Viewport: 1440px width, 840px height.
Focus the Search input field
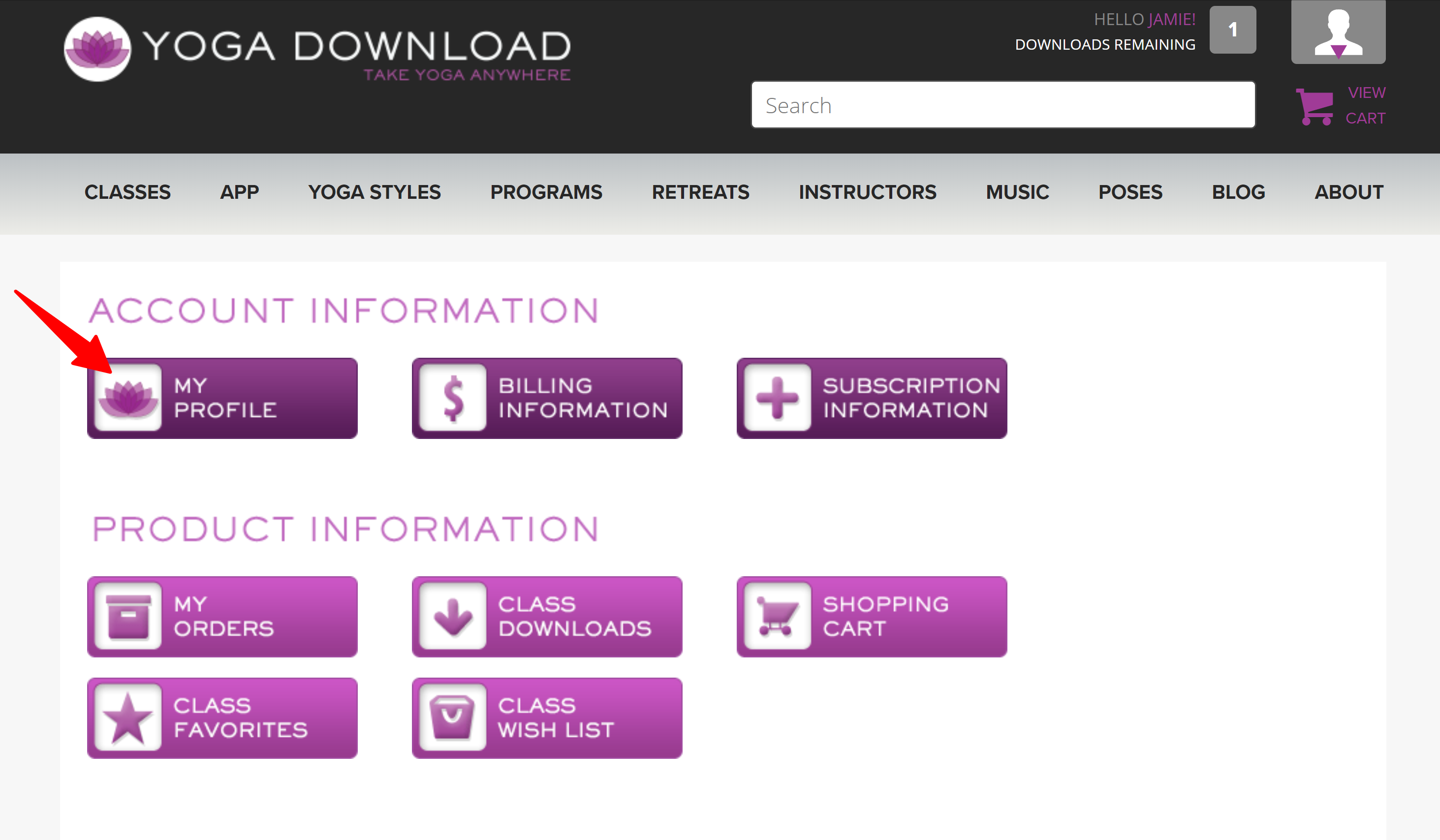click(1003, 105)
